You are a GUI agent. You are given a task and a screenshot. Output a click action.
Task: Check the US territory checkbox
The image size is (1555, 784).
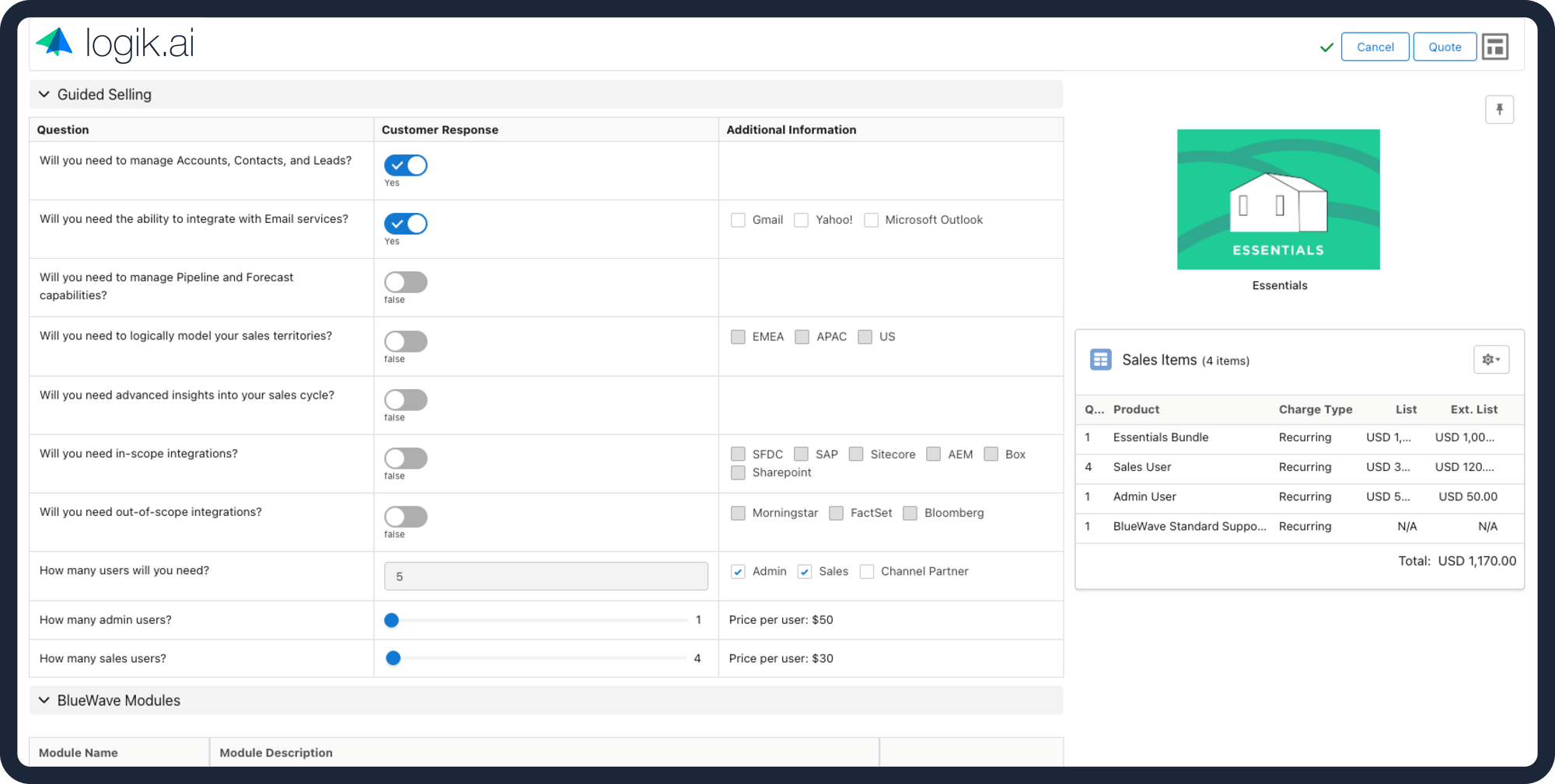point(865,336)
